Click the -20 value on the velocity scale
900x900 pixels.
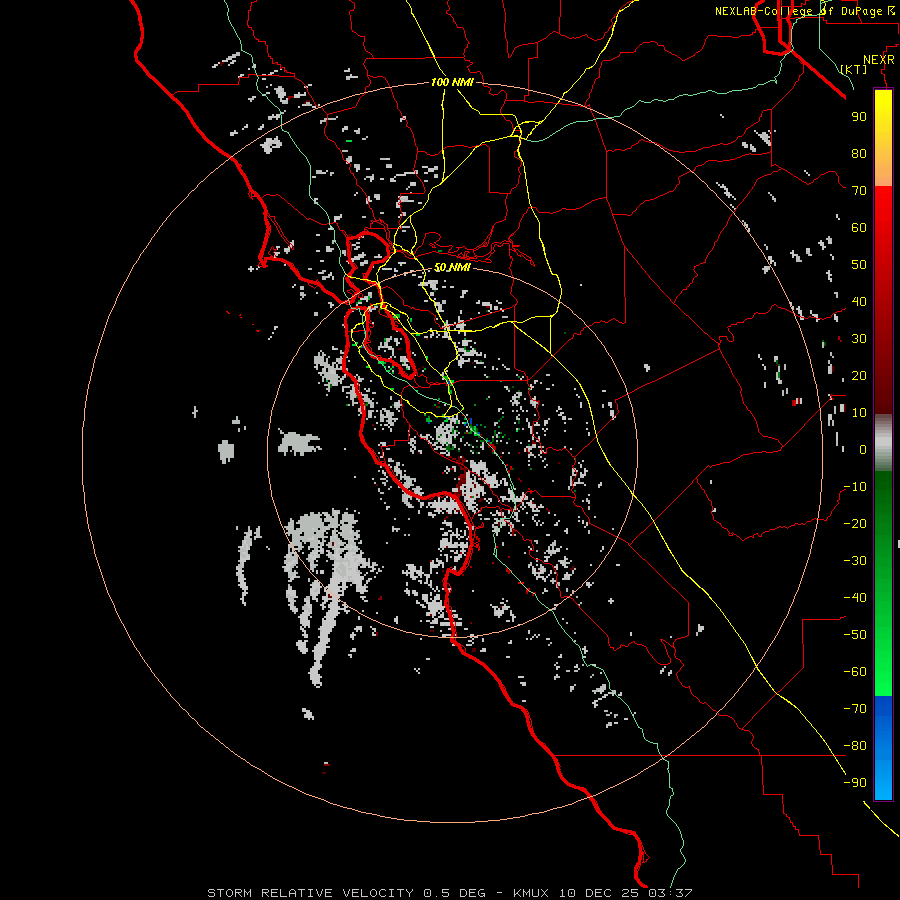click(x=855, y=524)
